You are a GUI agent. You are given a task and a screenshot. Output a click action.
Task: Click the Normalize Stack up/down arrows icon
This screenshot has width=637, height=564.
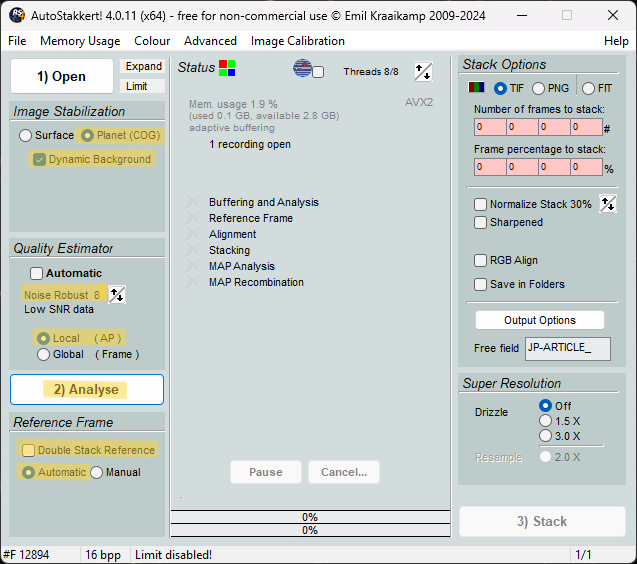coord(608,204)
